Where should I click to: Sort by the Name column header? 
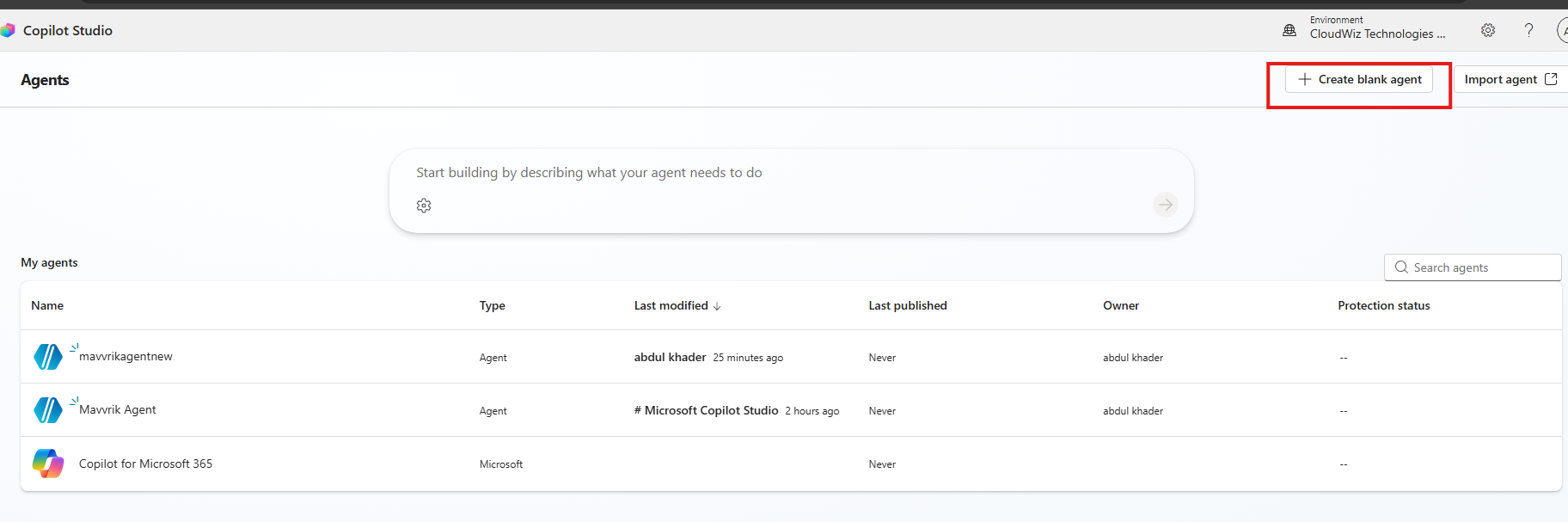[47, 305]
